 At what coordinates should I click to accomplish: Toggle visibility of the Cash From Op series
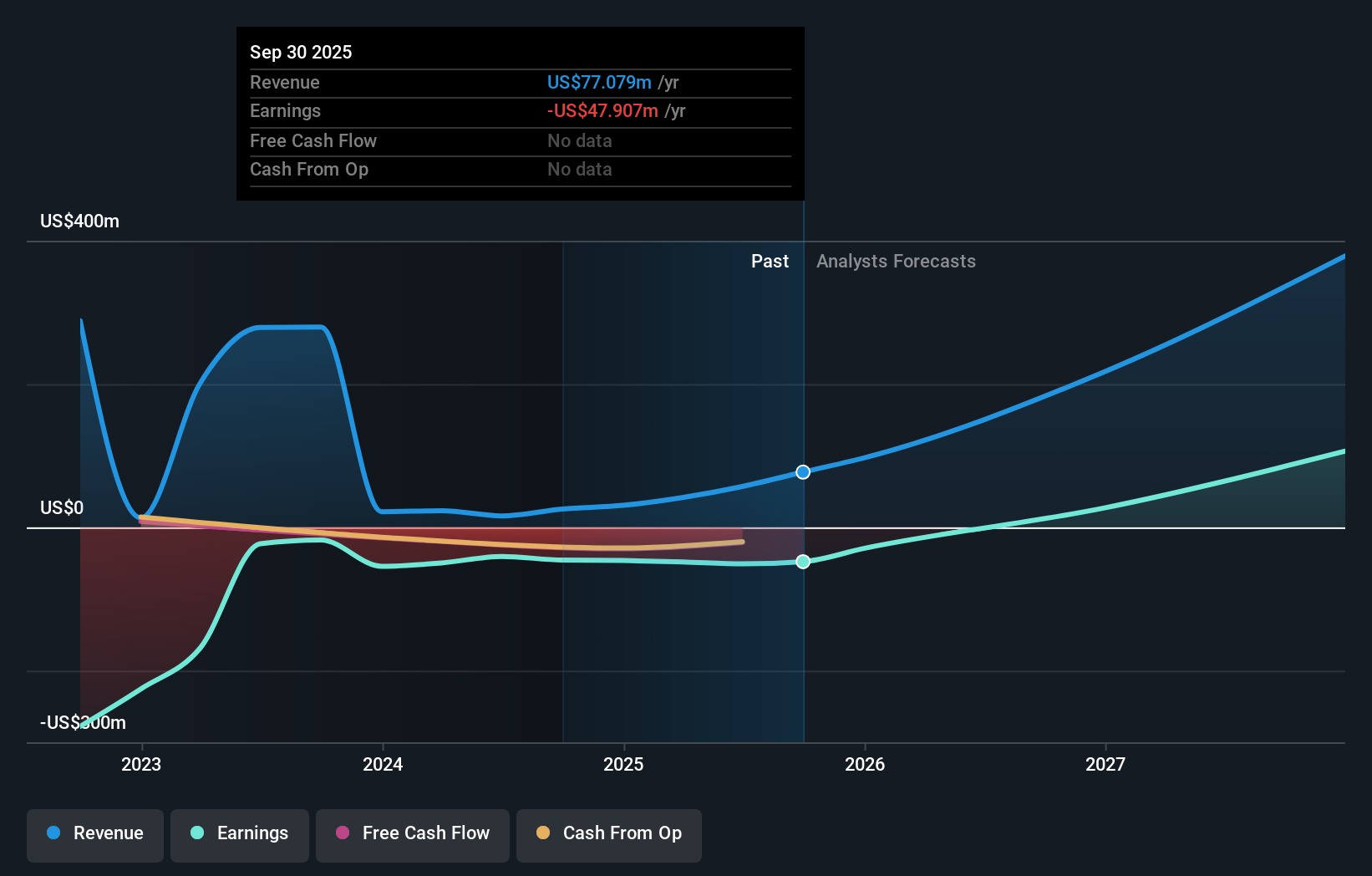pyautogui.click(x=608, y=833)
